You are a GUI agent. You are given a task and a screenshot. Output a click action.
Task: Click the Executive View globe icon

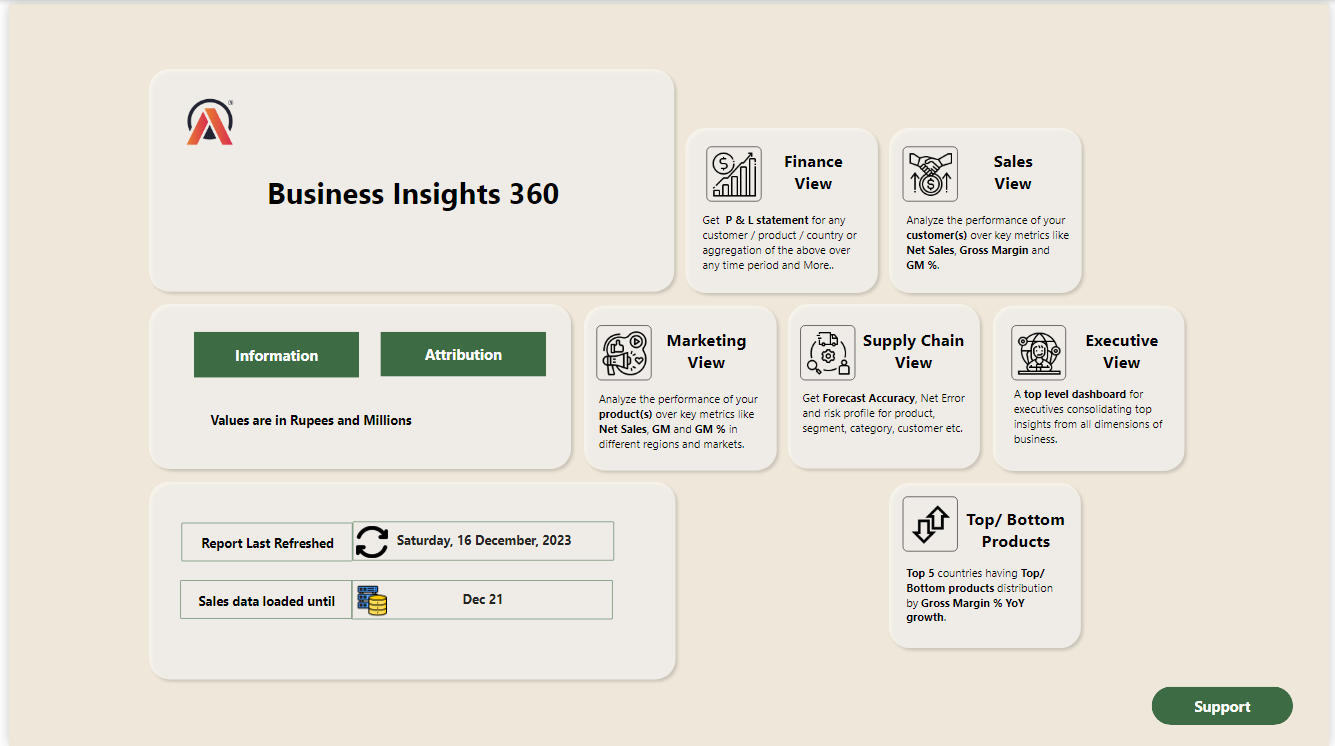pyautogui.click(x=1038, y=352)
